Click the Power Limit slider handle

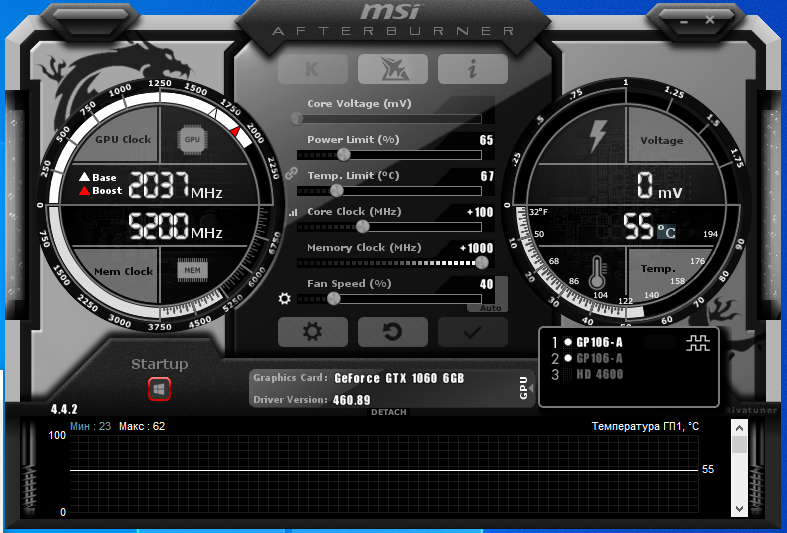[x=344, y=155]
